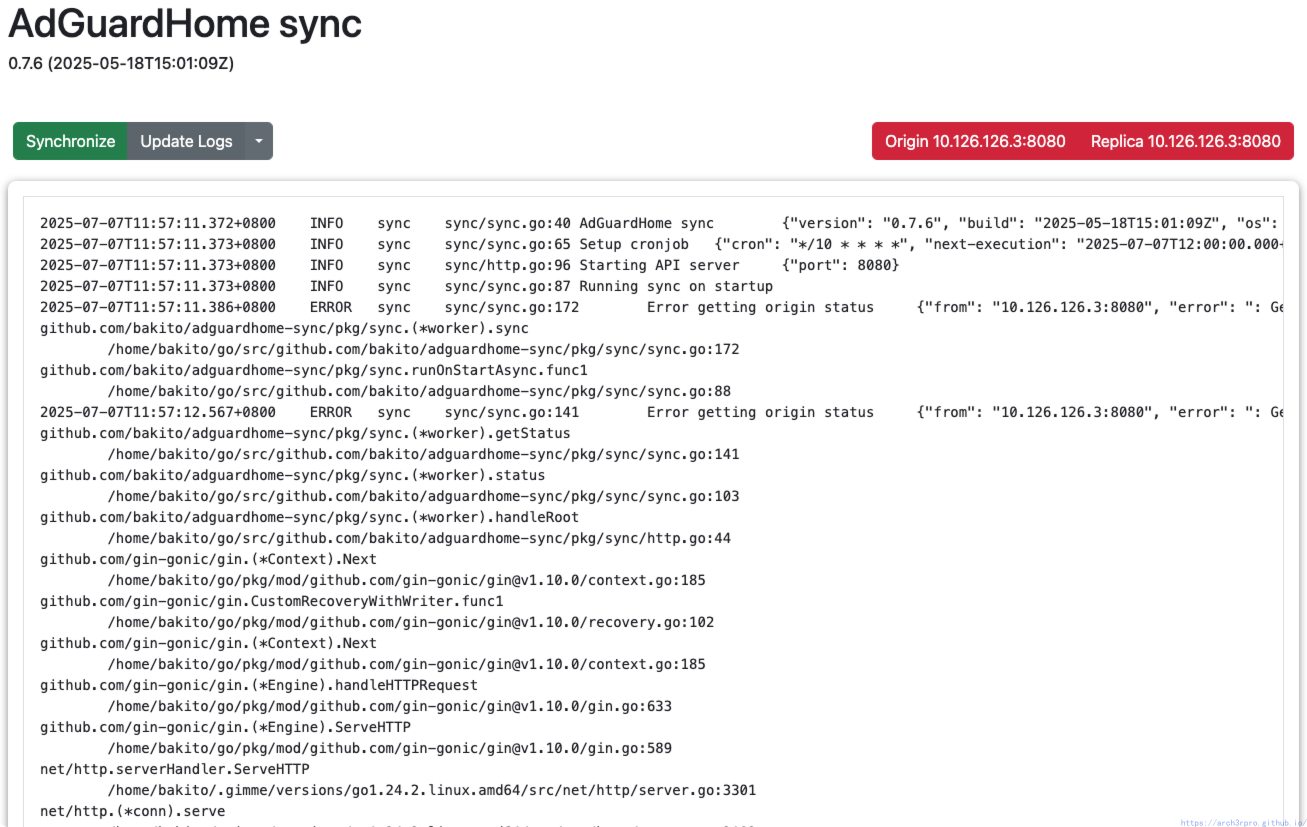Click the log line 'Running sync on startup'

click(406, 286)
